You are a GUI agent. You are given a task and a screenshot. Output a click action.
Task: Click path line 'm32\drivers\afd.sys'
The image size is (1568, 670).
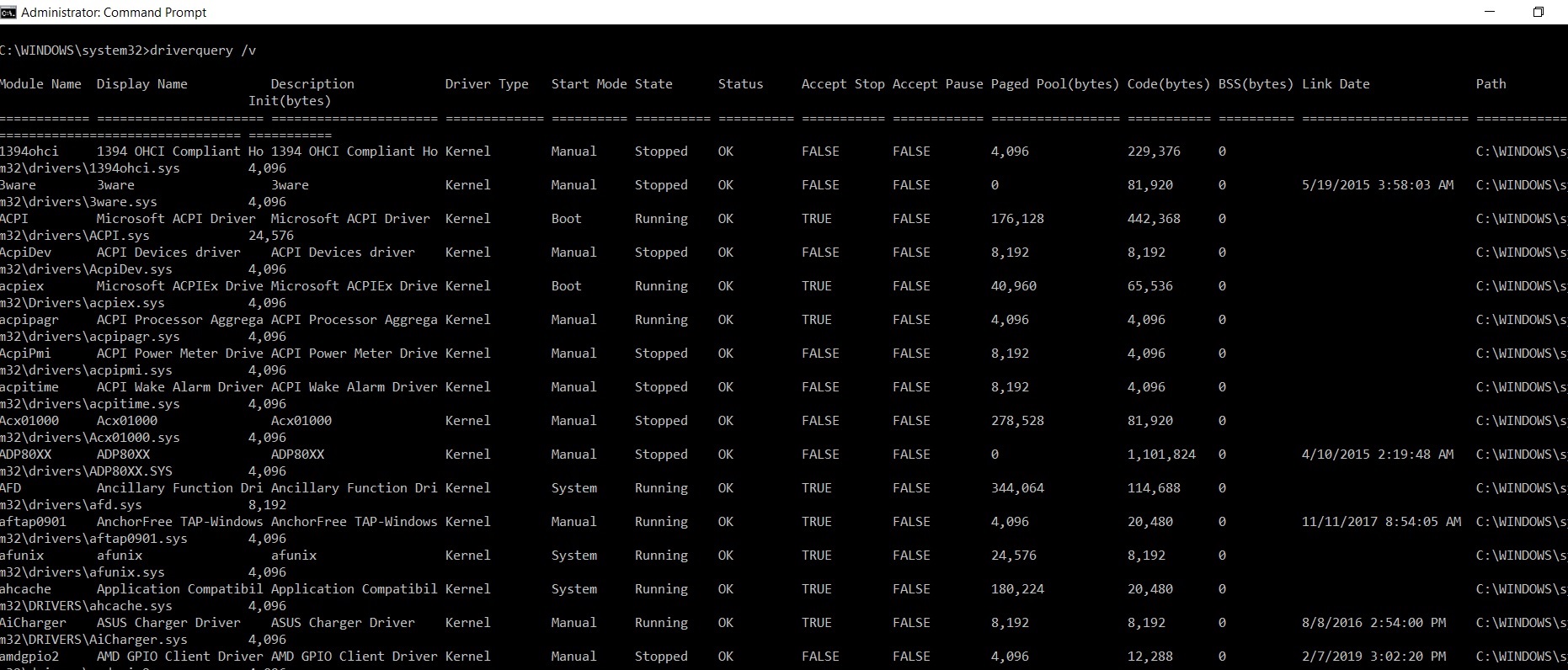(x=71, y=505)
